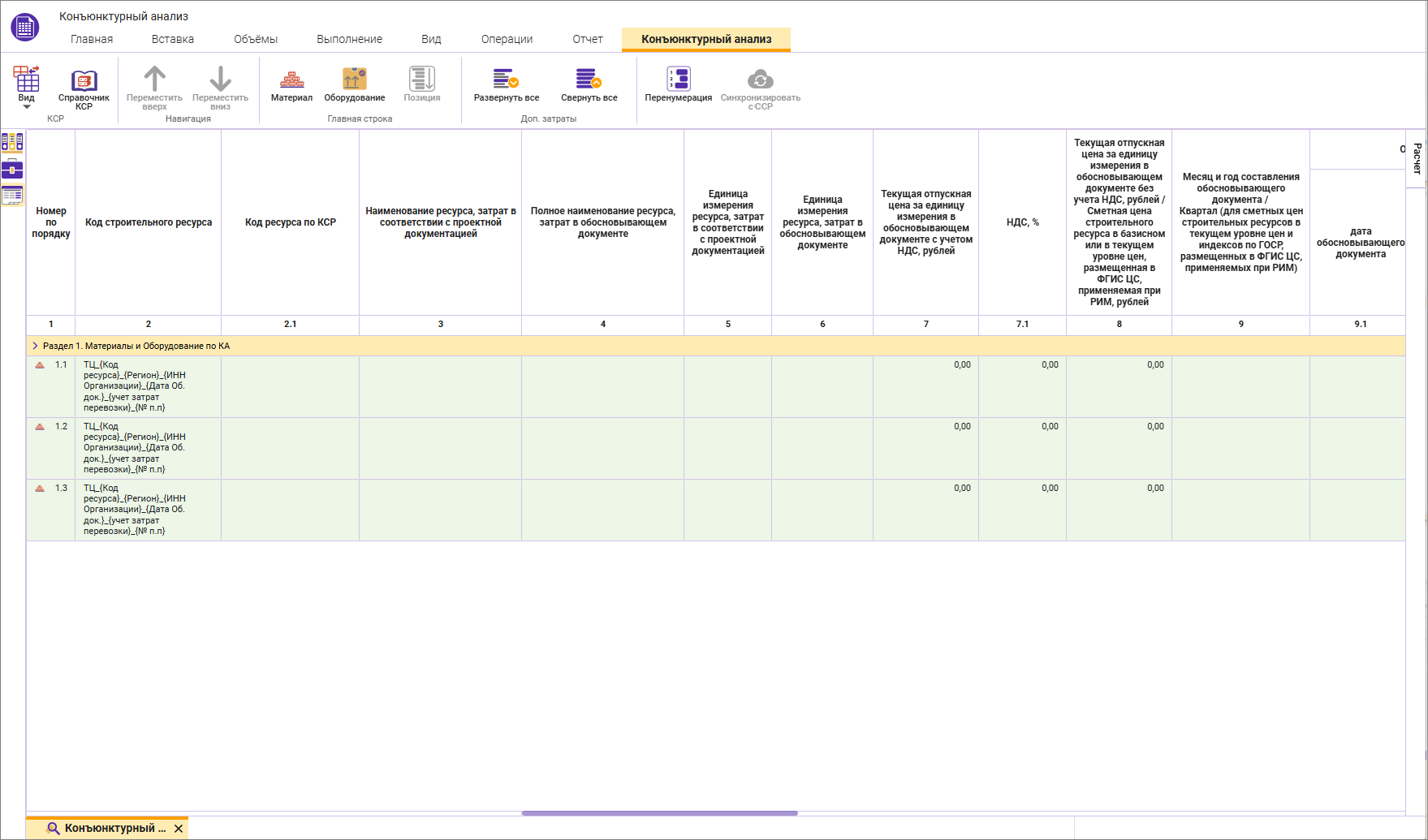Add an Оборудование row
This screenshot has height=840, width=1428.
click(354, 85)
